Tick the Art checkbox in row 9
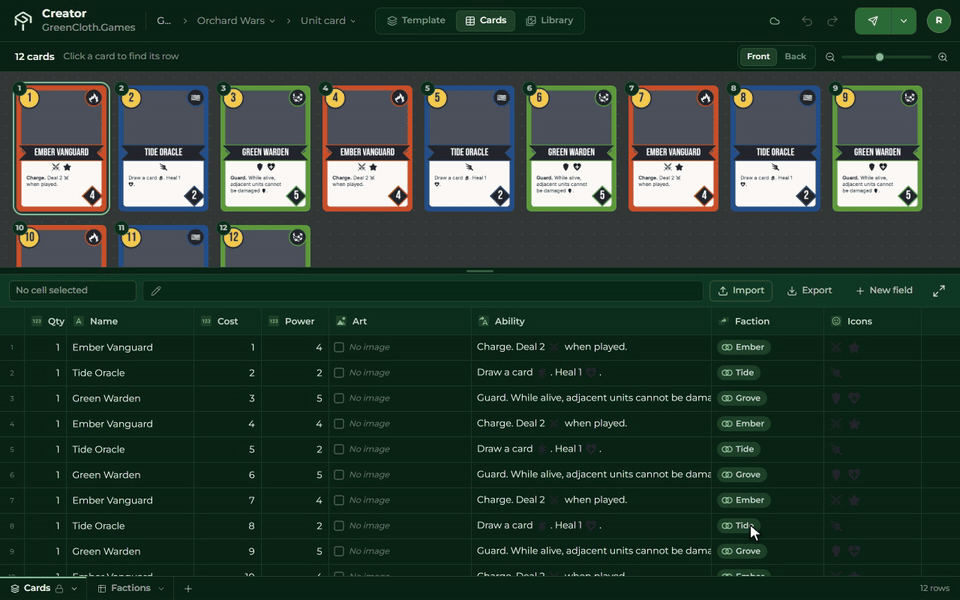This screenshot has width=960, height=600. tap(339, 551)
